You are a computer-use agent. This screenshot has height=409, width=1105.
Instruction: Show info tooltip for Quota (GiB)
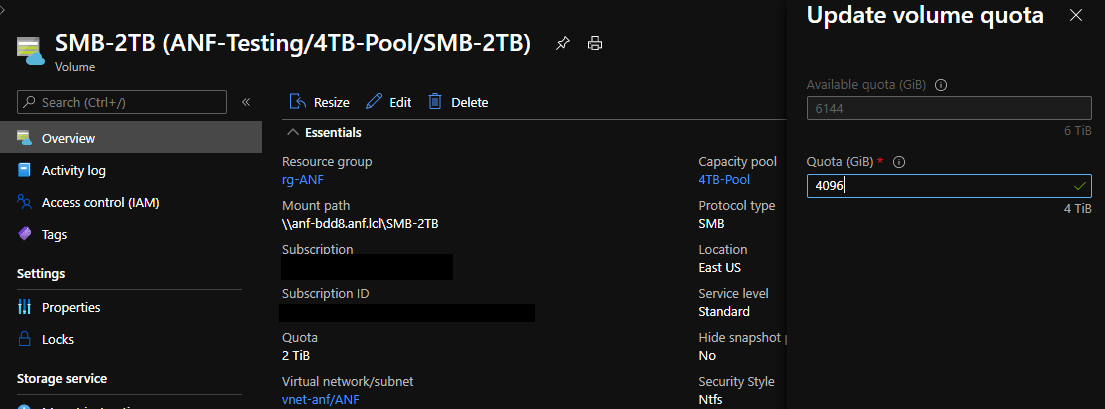899,162
